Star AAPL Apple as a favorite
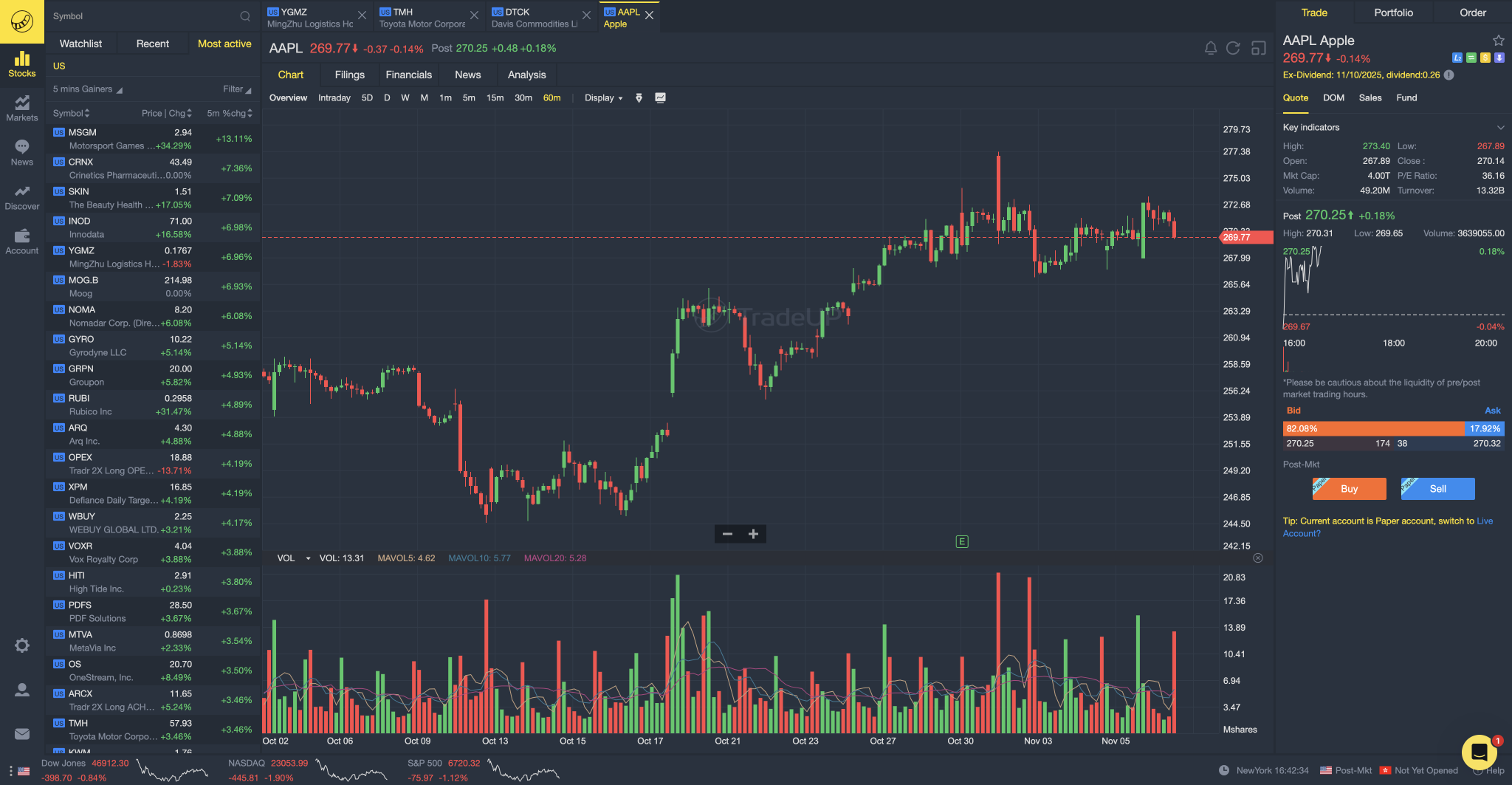1512x785 pixels. (x=1498, y=41)
